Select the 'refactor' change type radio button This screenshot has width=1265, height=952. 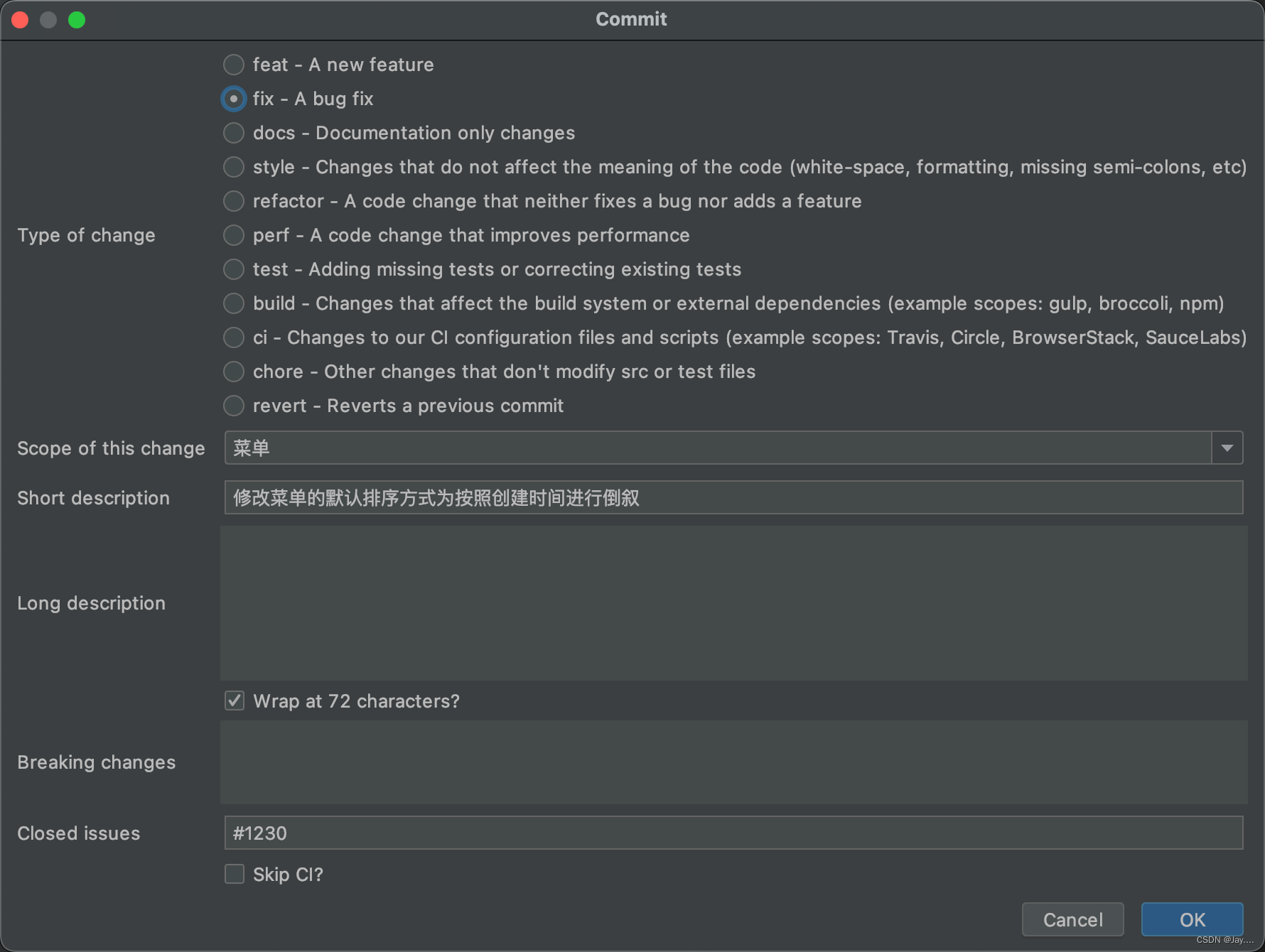tap(234, 201)
